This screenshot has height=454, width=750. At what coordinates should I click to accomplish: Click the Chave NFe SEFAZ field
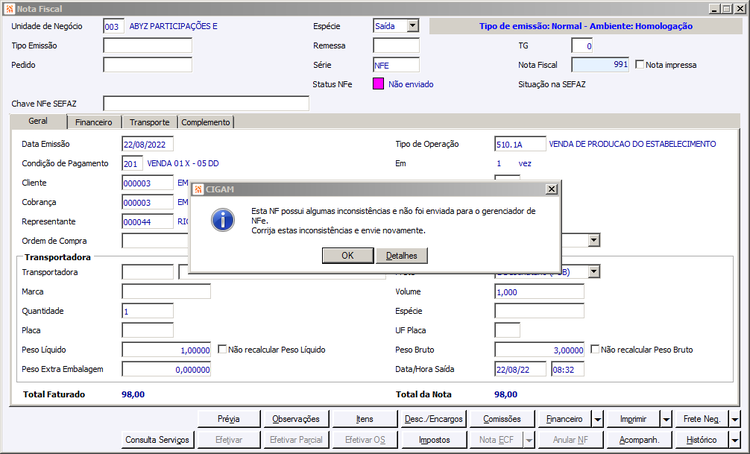(x=206, y=103)
